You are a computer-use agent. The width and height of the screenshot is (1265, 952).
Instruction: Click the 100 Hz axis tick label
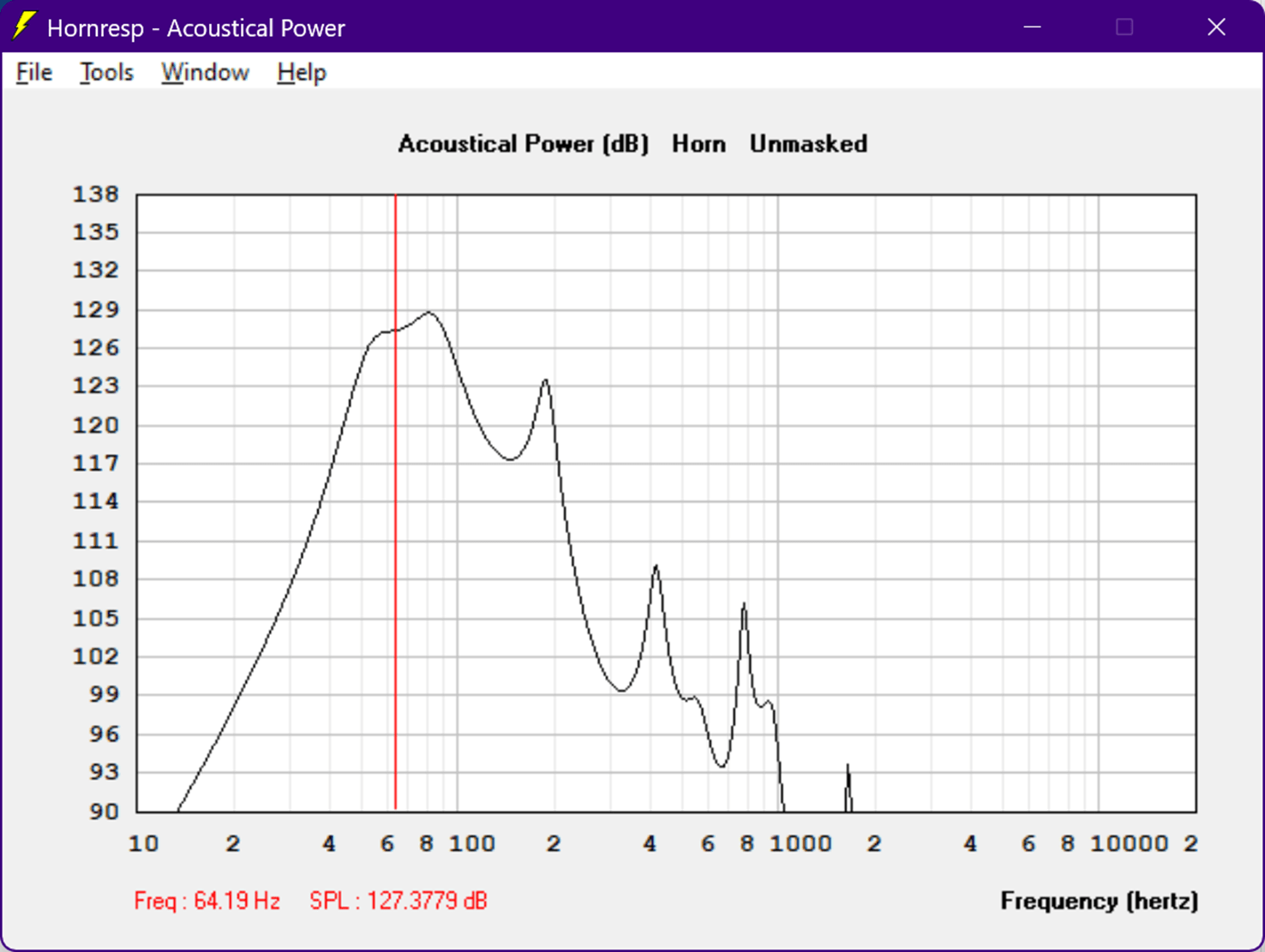472,844
